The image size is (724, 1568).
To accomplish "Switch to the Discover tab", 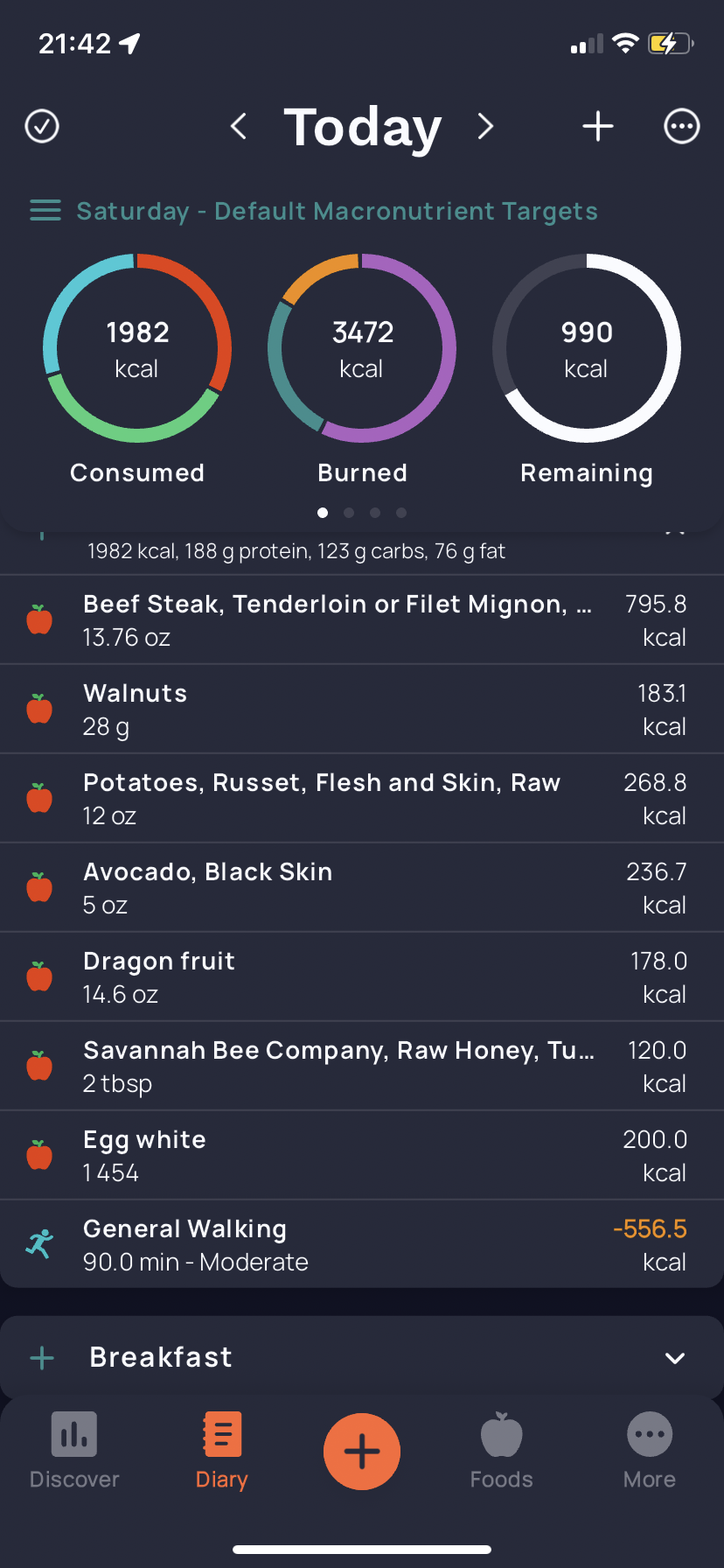I will click(x=74, y=1451).
